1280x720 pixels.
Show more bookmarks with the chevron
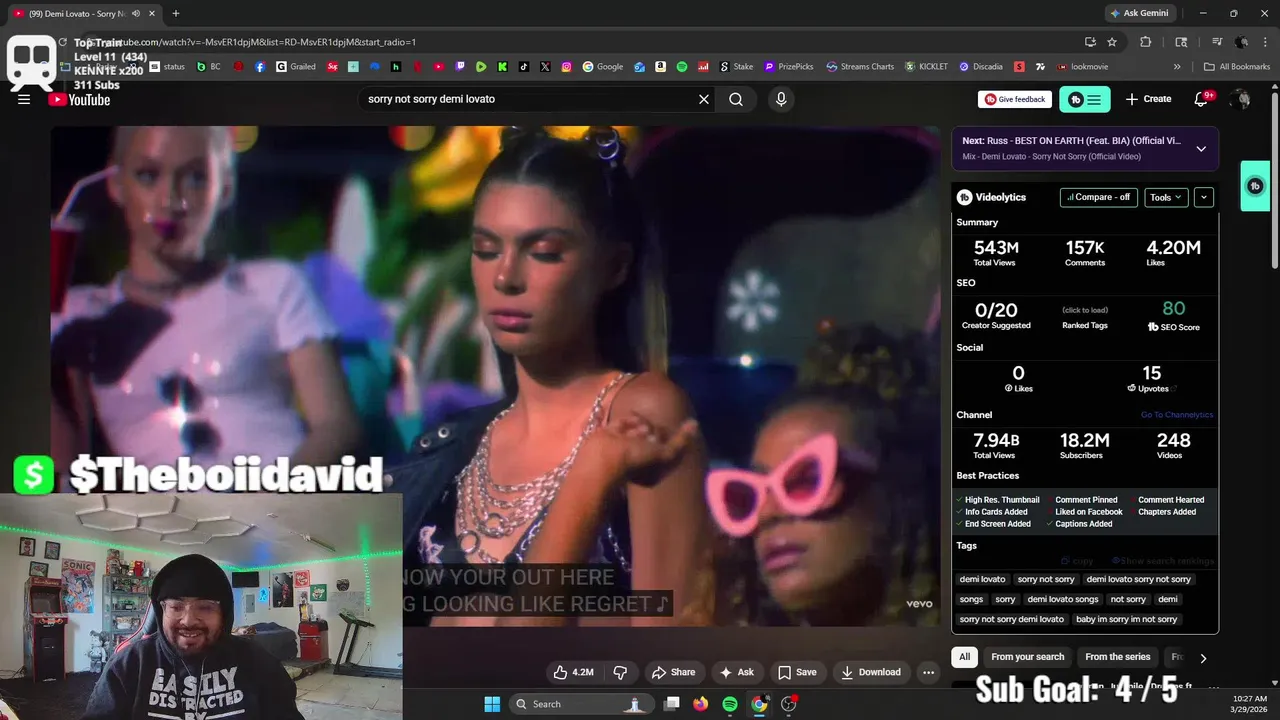[x=1177, y=67]
